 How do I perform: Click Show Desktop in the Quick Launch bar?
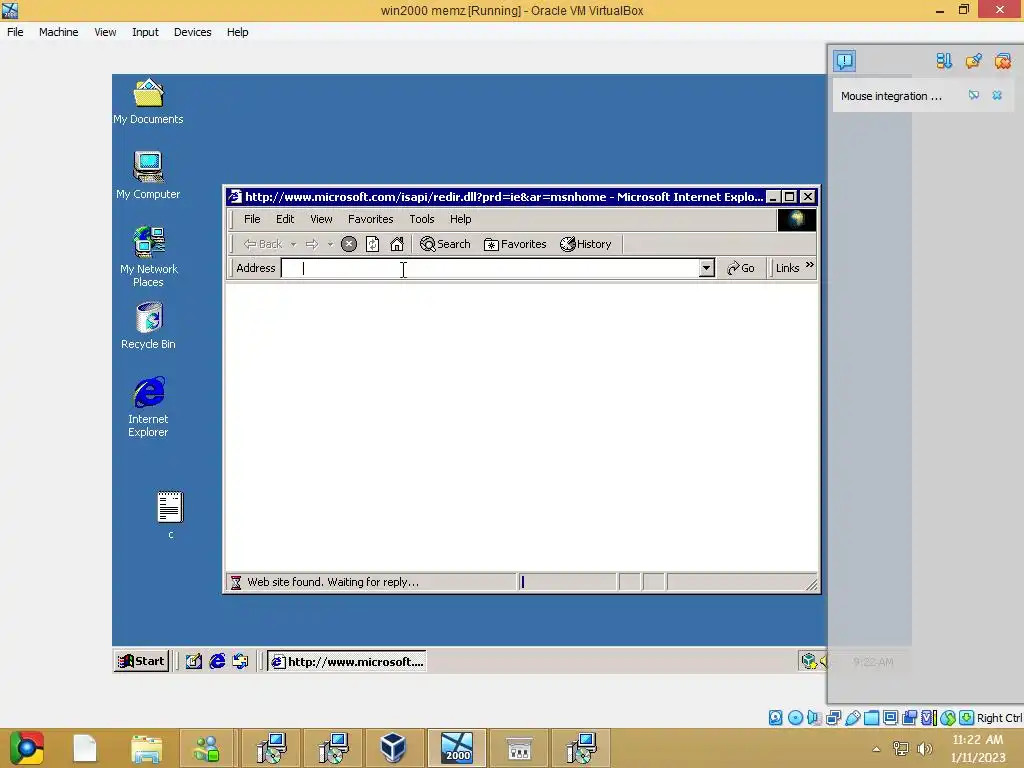click(193, 661)
